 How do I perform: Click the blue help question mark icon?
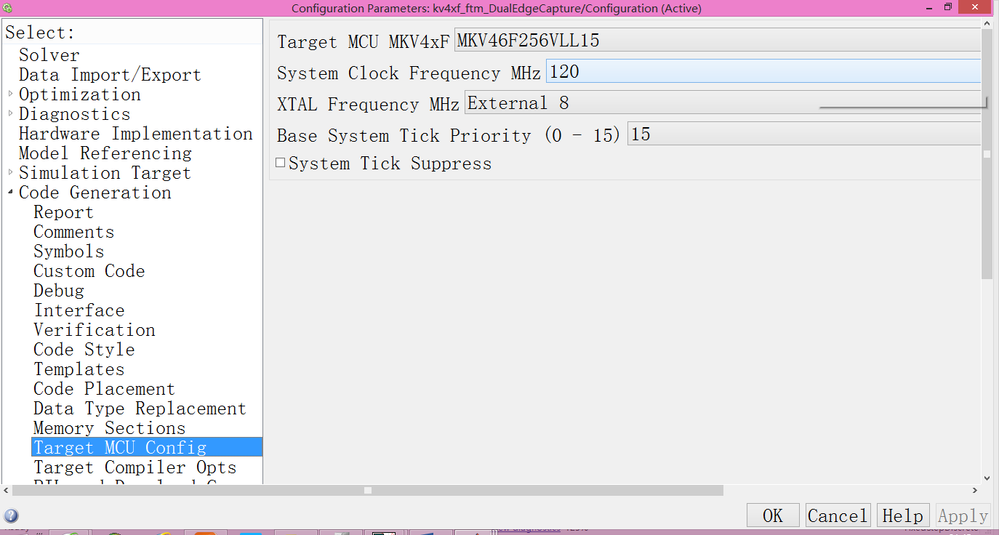coord(11,516)
